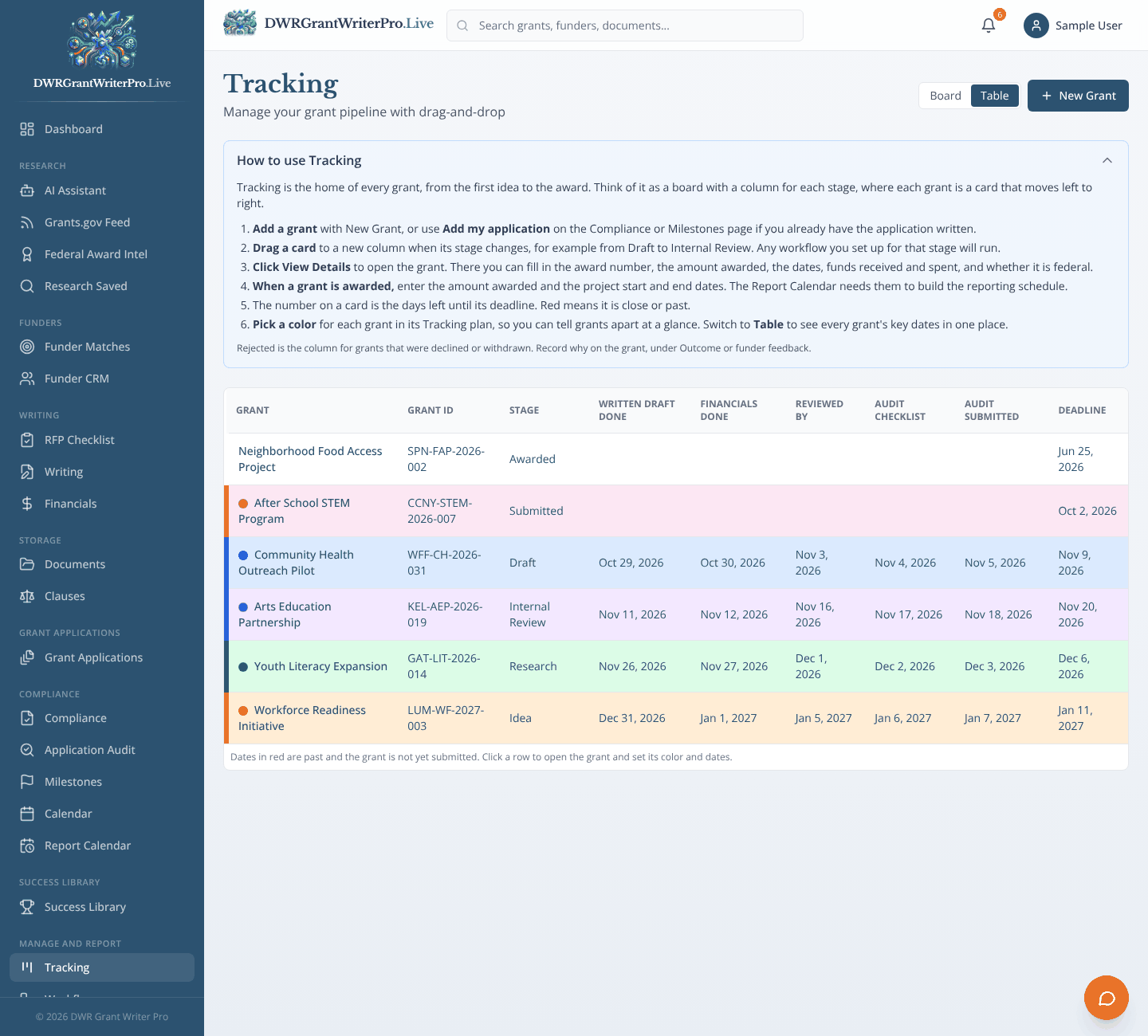Open the Dashboard grid icon

[27, 129]
